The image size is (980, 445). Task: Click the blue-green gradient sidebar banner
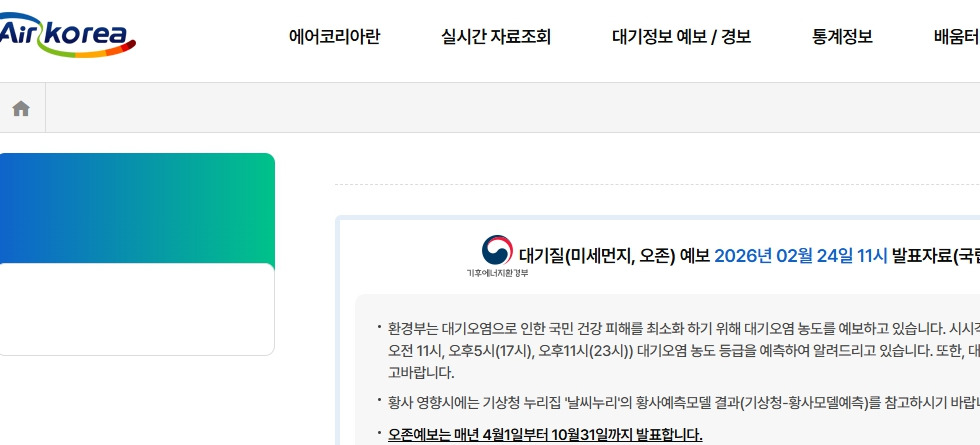tap(137, 209)
